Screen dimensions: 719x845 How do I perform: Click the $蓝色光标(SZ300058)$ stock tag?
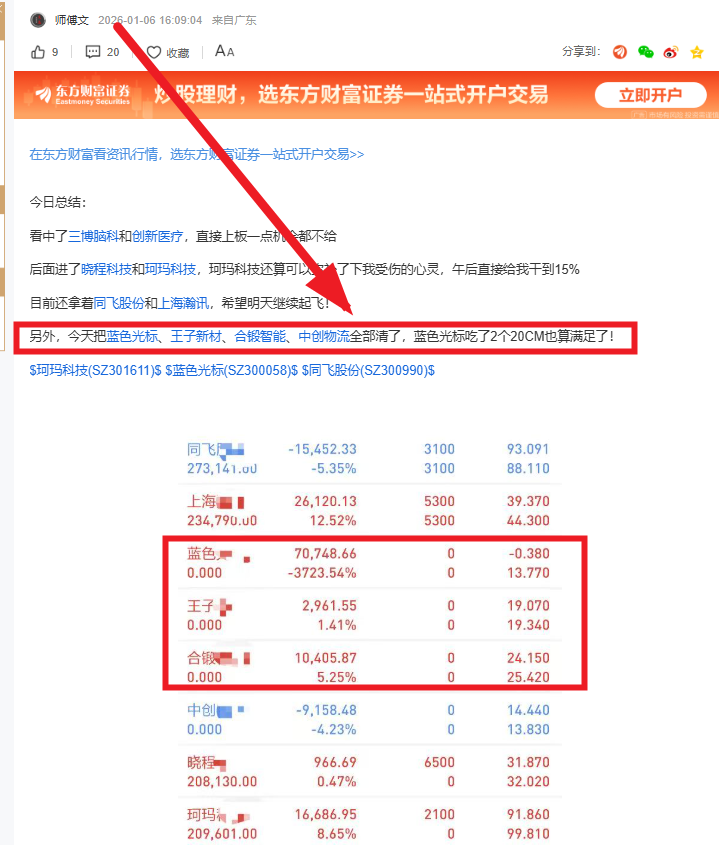[x=231, y=371]
